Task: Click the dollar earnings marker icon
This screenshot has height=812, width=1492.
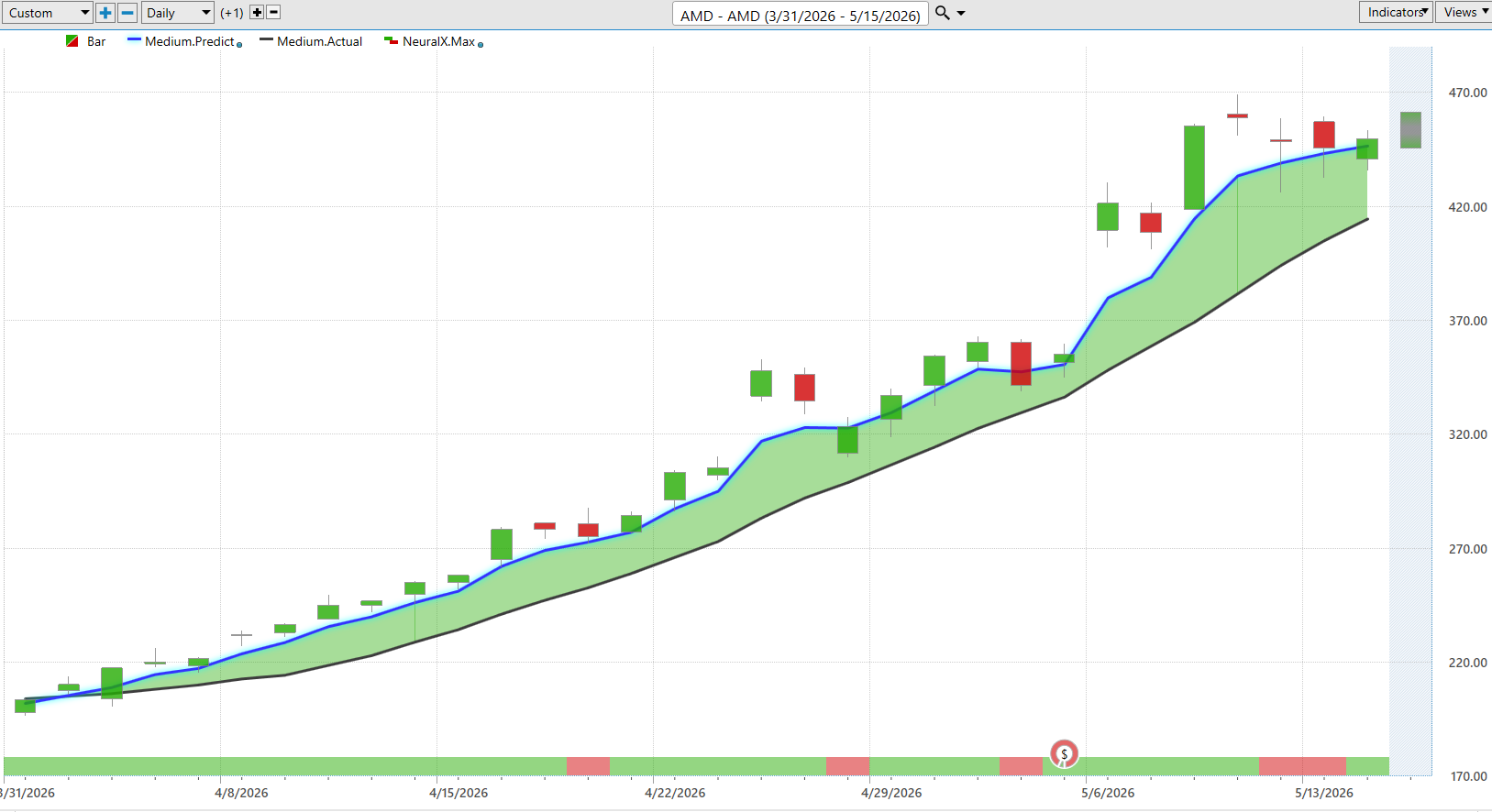Action: click(1064, 754)
